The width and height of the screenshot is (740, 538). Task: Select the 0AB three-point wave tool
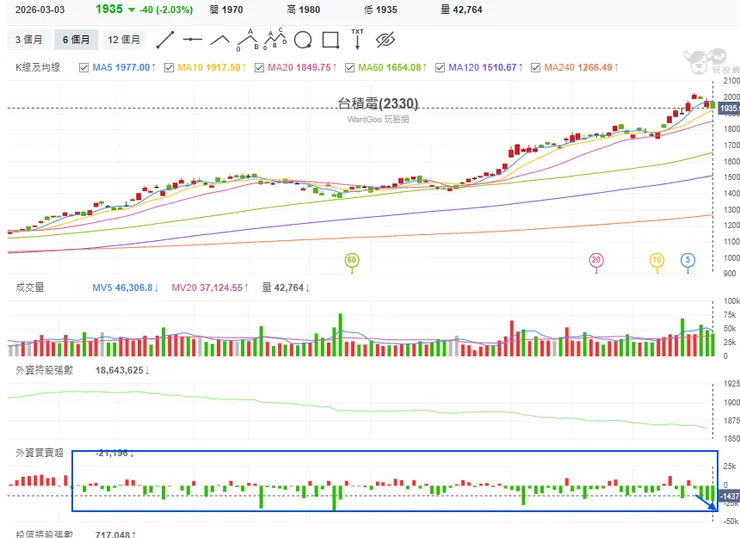248,40
